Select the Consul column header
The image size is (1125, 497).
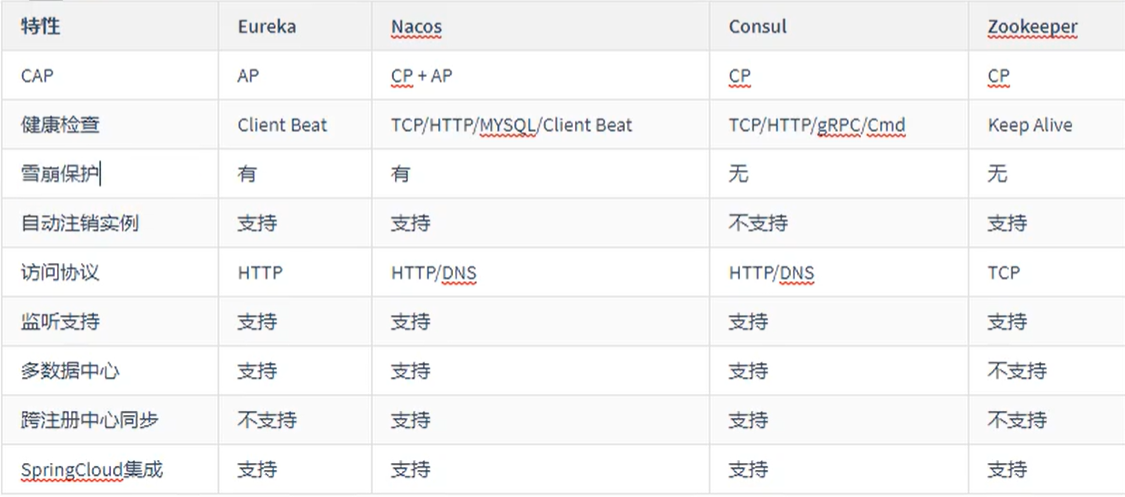point(757,27)
